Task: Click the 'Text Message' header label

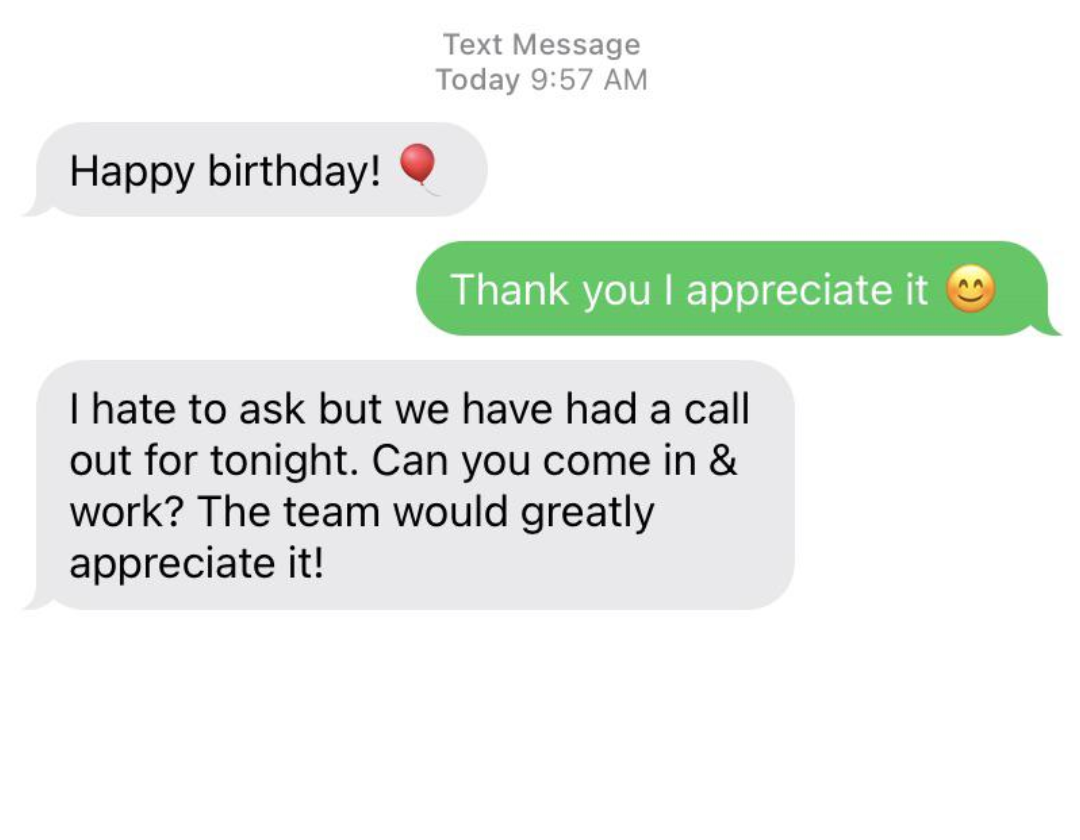Action: 541,45
